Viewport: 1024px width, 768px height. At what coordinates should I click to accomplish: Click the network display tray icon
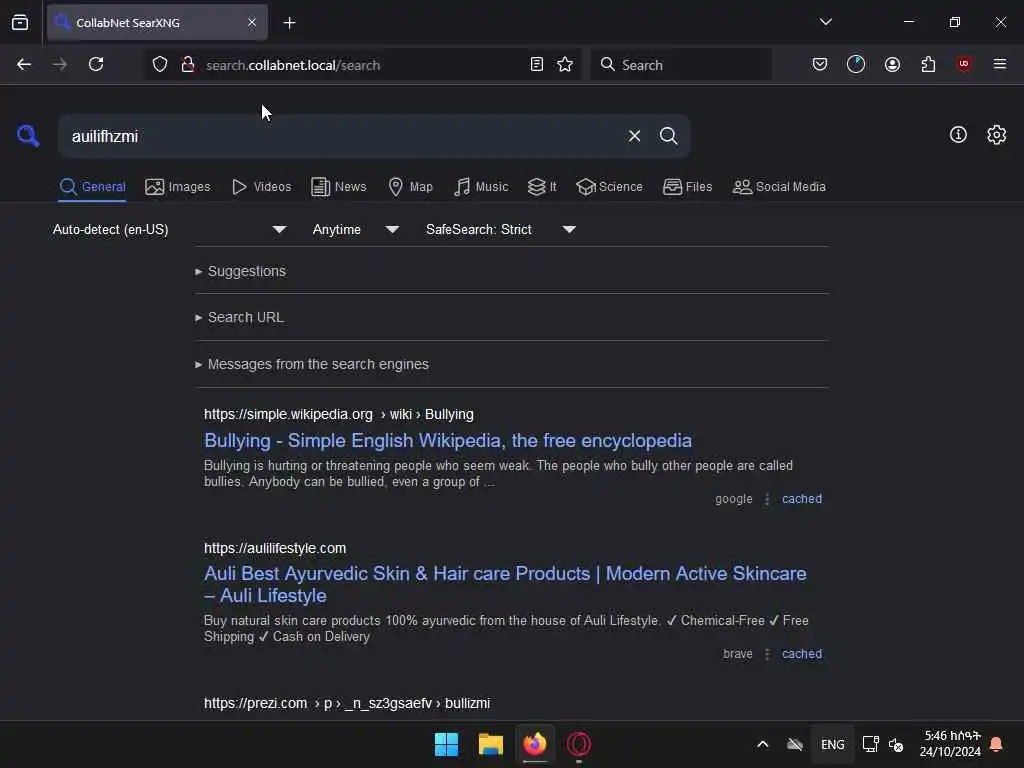870,744
